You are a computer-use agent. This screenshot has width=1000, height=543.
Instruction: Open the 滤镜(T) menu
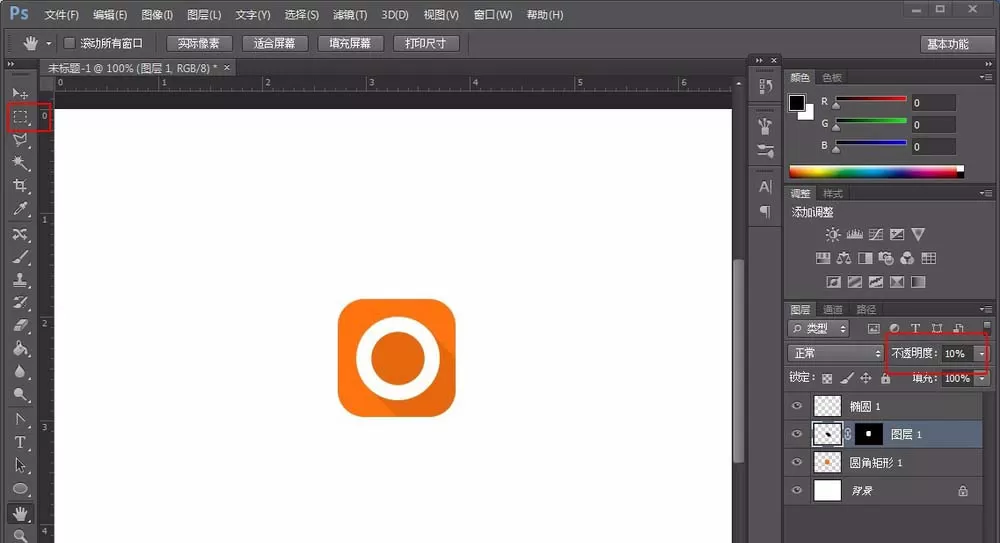tap(349, 15)
